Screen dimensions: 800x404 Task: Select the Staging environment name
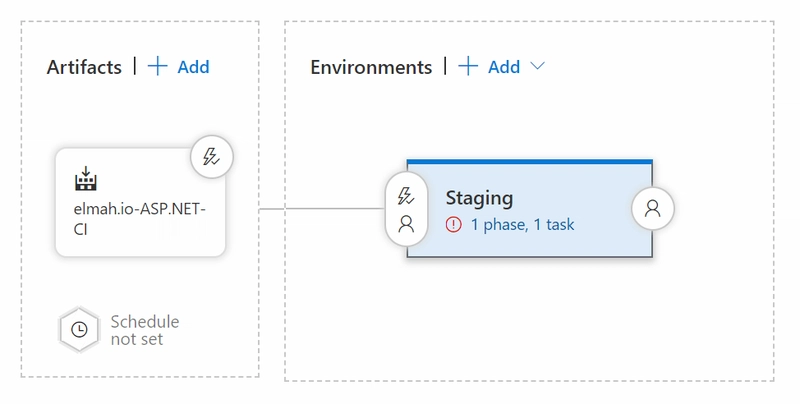tap(479, 198)
